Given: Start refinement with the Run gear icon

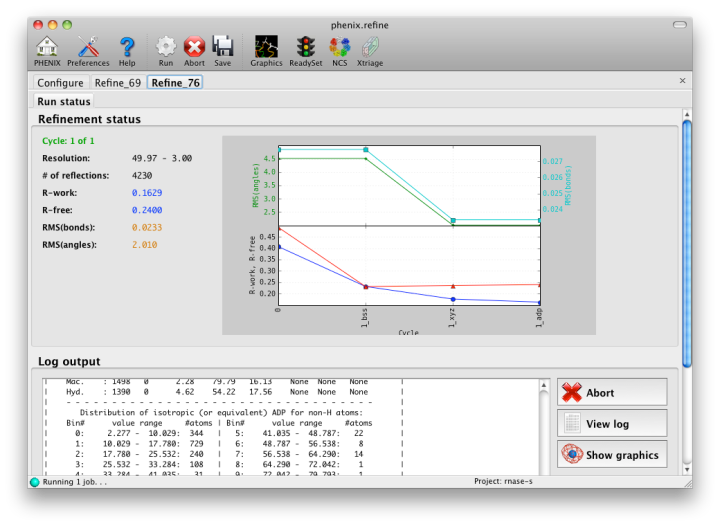Looking at the screenshot, I should tap(166, 48).
